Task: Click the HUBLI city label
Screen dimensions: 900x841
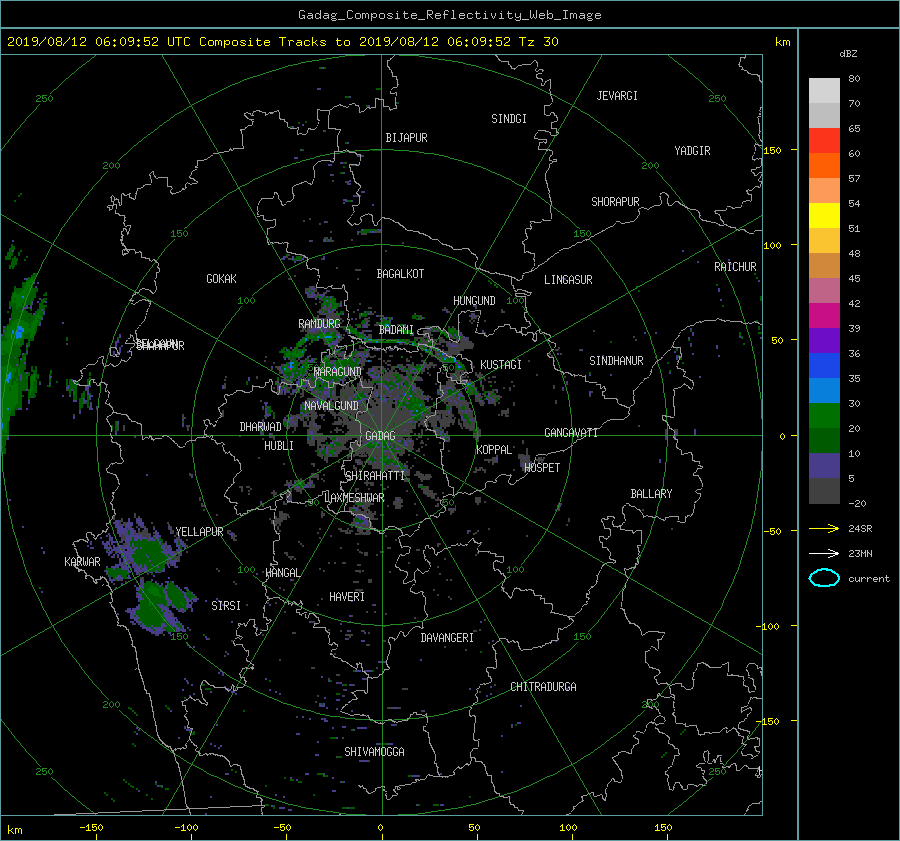Action: (279, 446)
